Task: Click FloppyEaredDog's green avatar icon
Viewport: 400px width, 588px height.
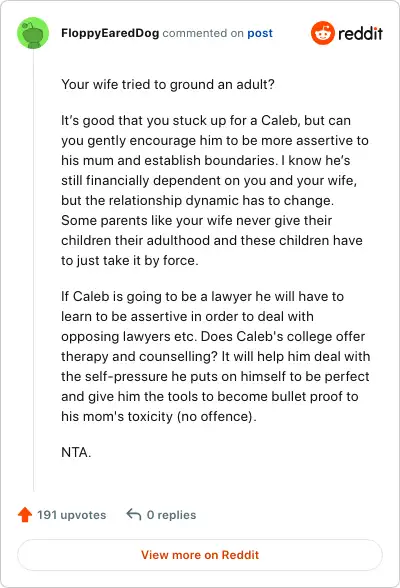Action: click(33, 33)
